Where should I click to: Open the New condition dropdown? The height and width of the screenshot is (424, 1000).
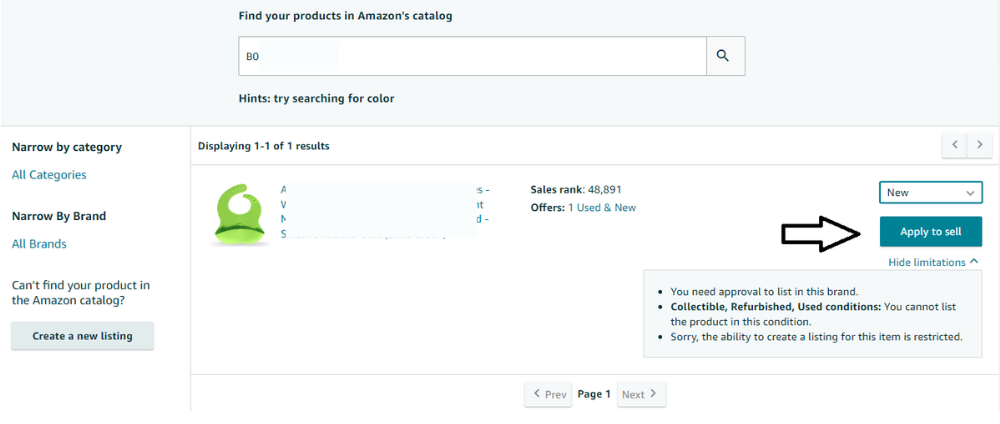[x=930, y=192]
